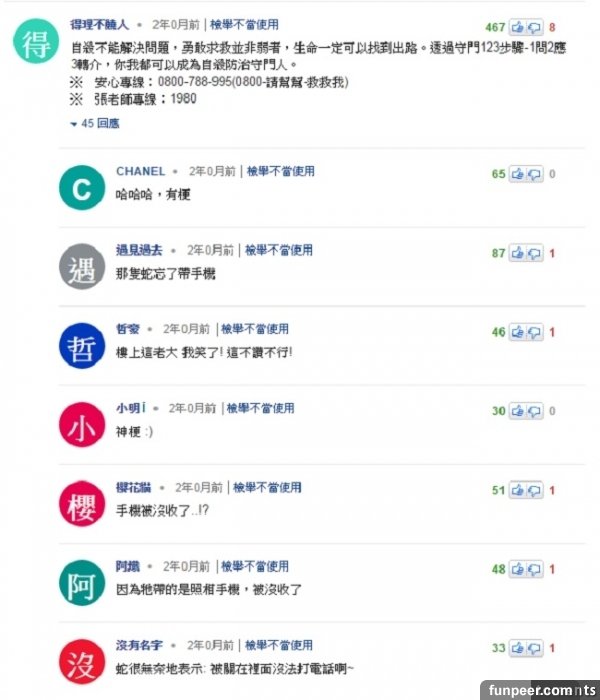Thumbs down 阿鐵's comment

pyautogui.click(x=535, y=569)
